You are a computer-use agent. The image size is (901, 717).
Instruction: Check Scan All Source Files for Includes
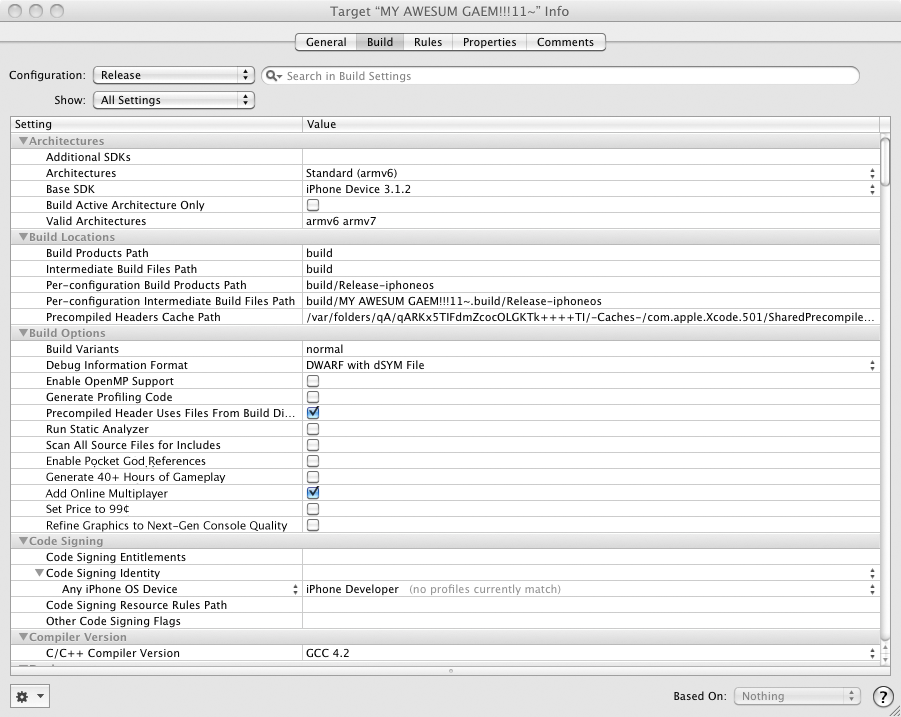tap(313, 445)
